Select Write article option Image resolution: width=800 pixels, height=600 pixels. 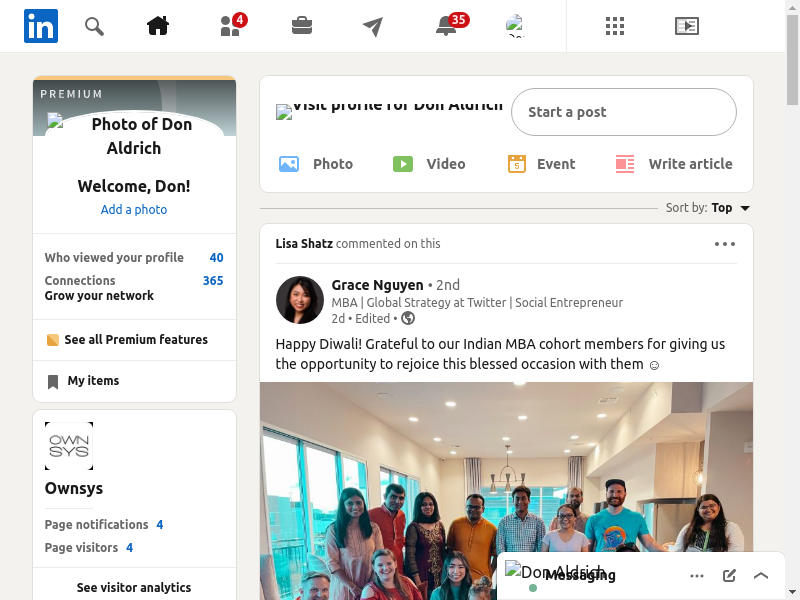pos(674,164)
